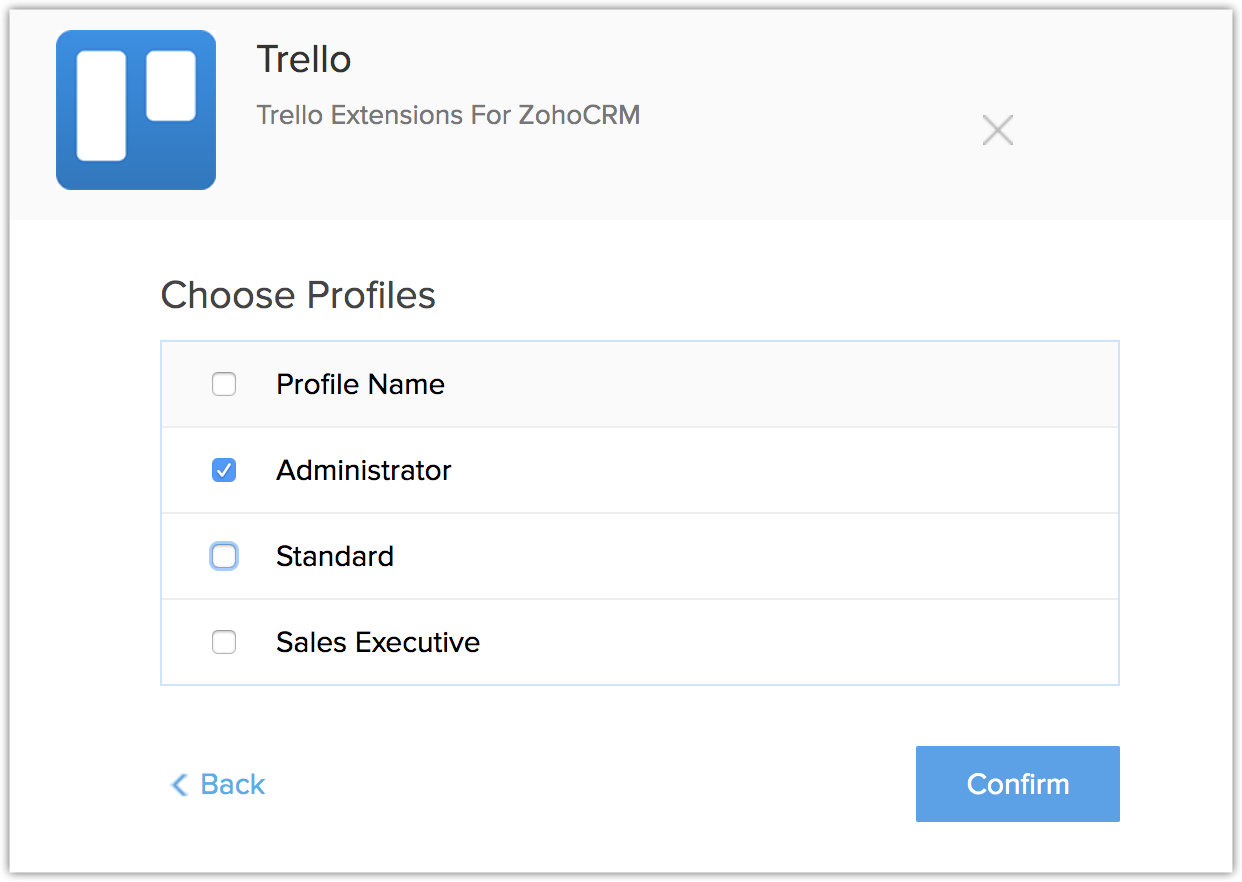Click the empty right side of Standard row
This screenshot has width=1242, height=882.
tap(800, 556)
